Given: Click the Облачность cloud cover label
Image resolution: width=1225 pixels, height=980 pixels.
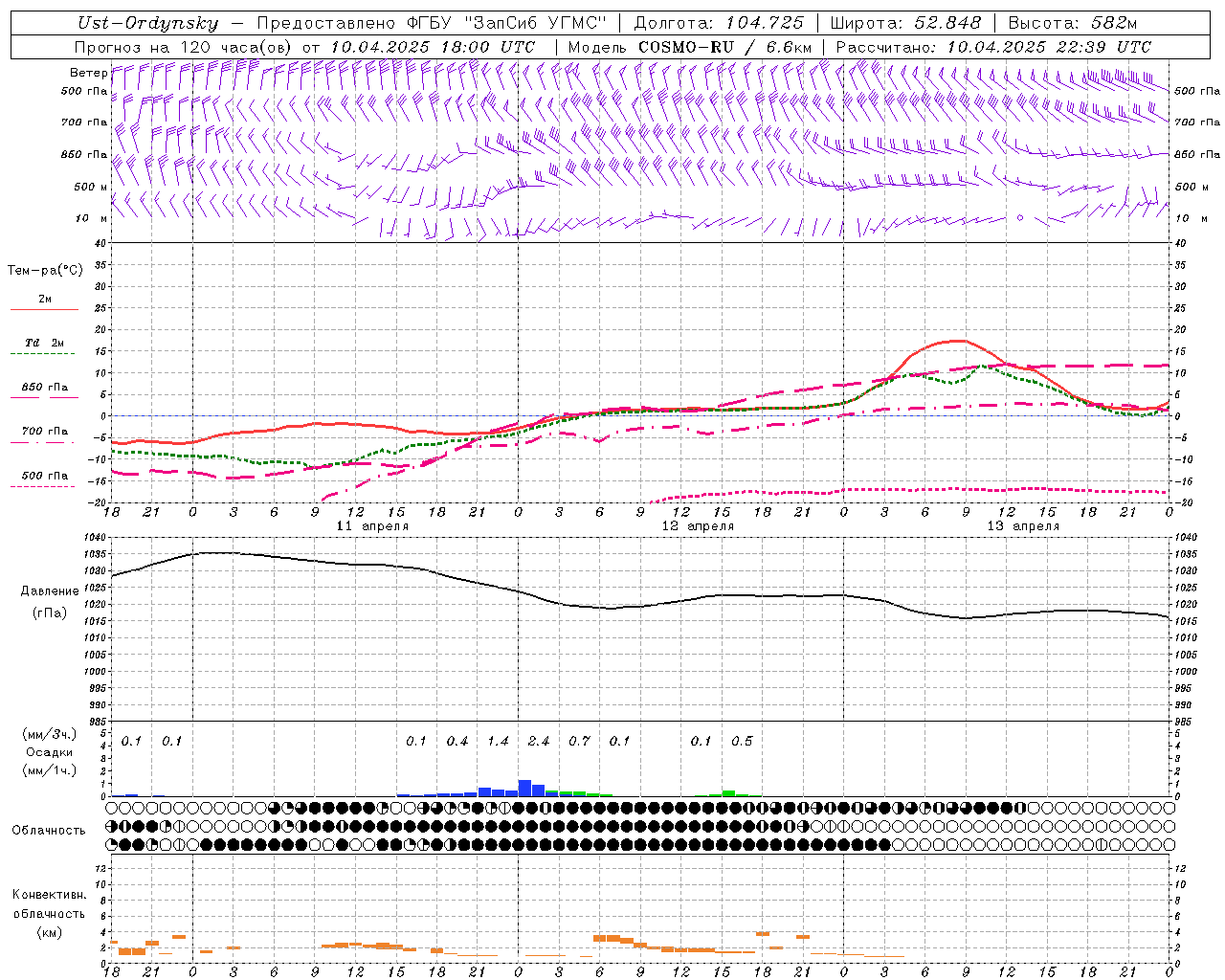Looking at the screenshot, I should pyautogui.click(x=49, y=830).
